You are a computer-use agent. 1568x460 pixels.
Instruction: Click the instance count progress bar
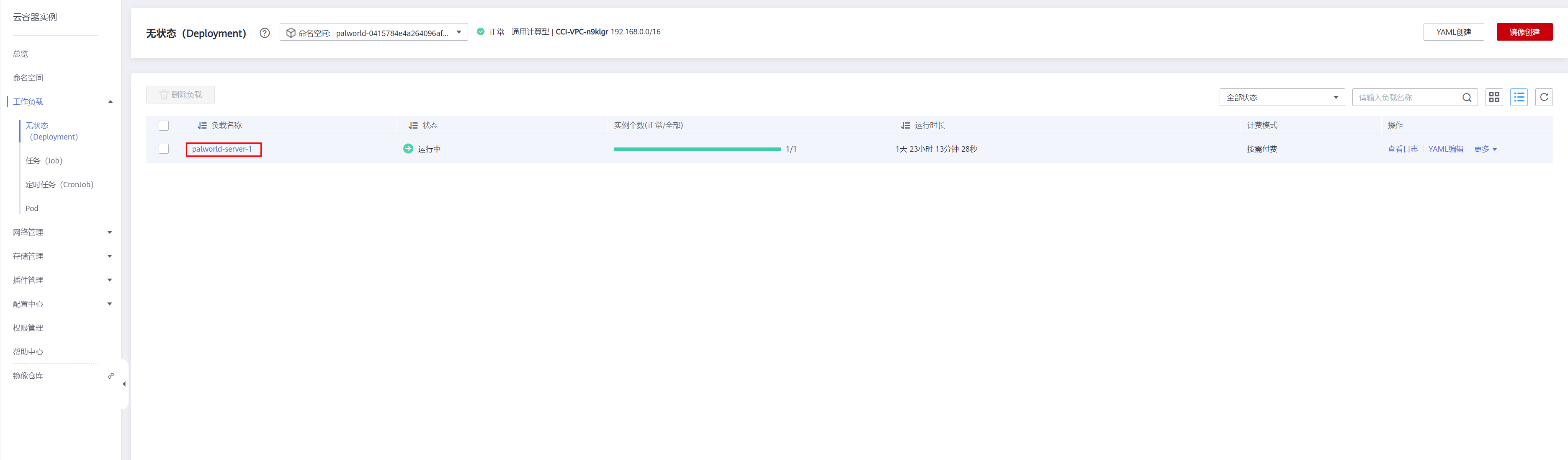pos(697,149)
